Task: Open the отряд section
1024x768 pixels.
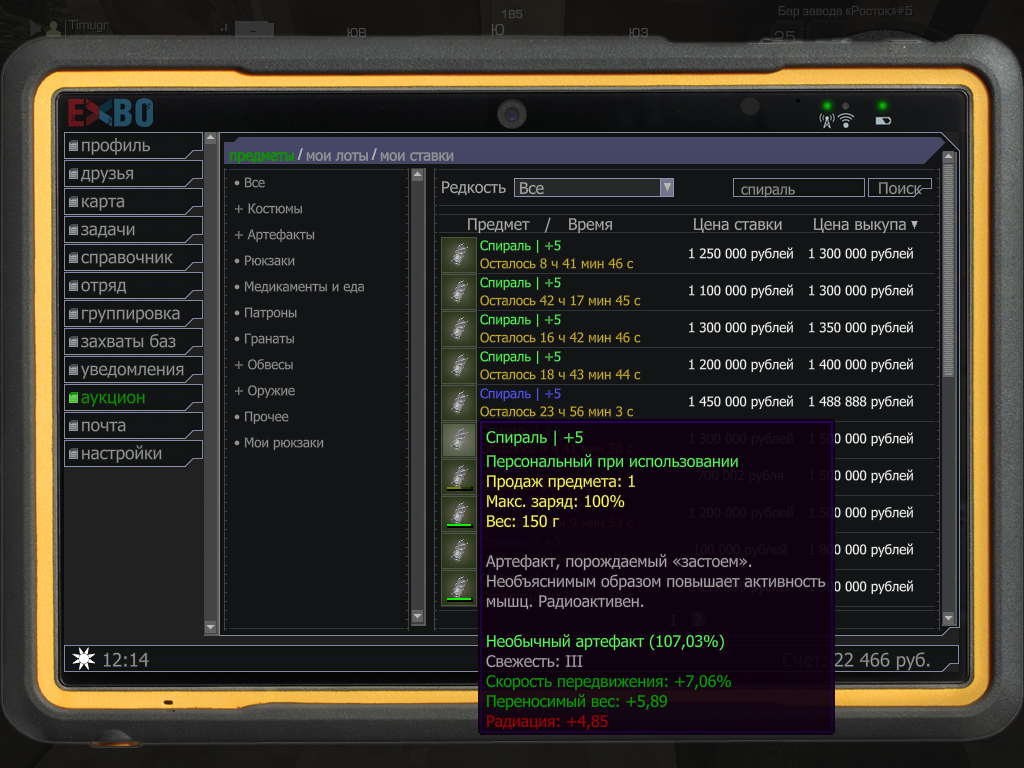Action: (x=133, y=286)
